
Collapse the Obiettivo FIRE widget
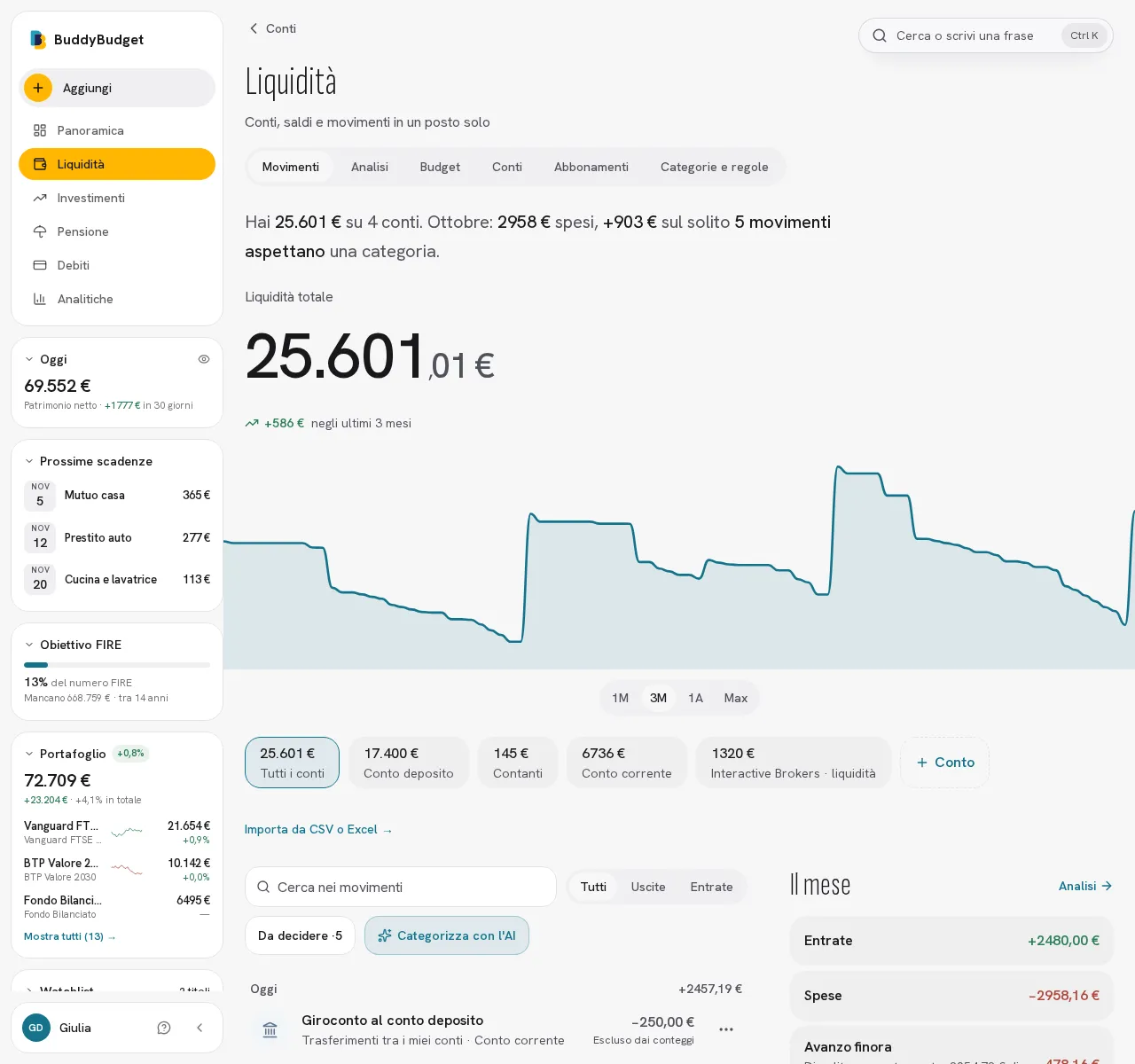point(29,645)
